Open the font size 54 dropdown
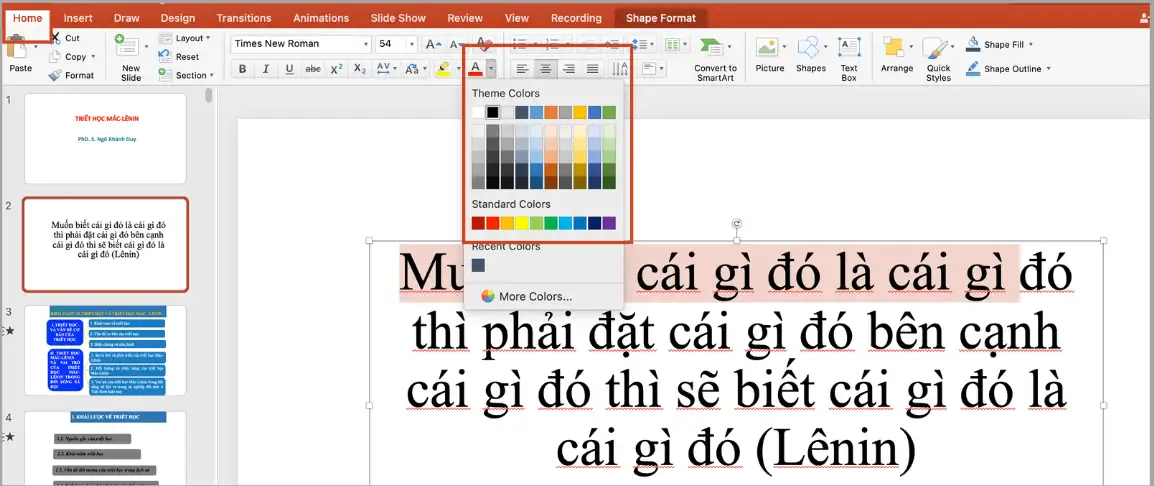This screenshot has height=486, width=1154. coord(411,44)
